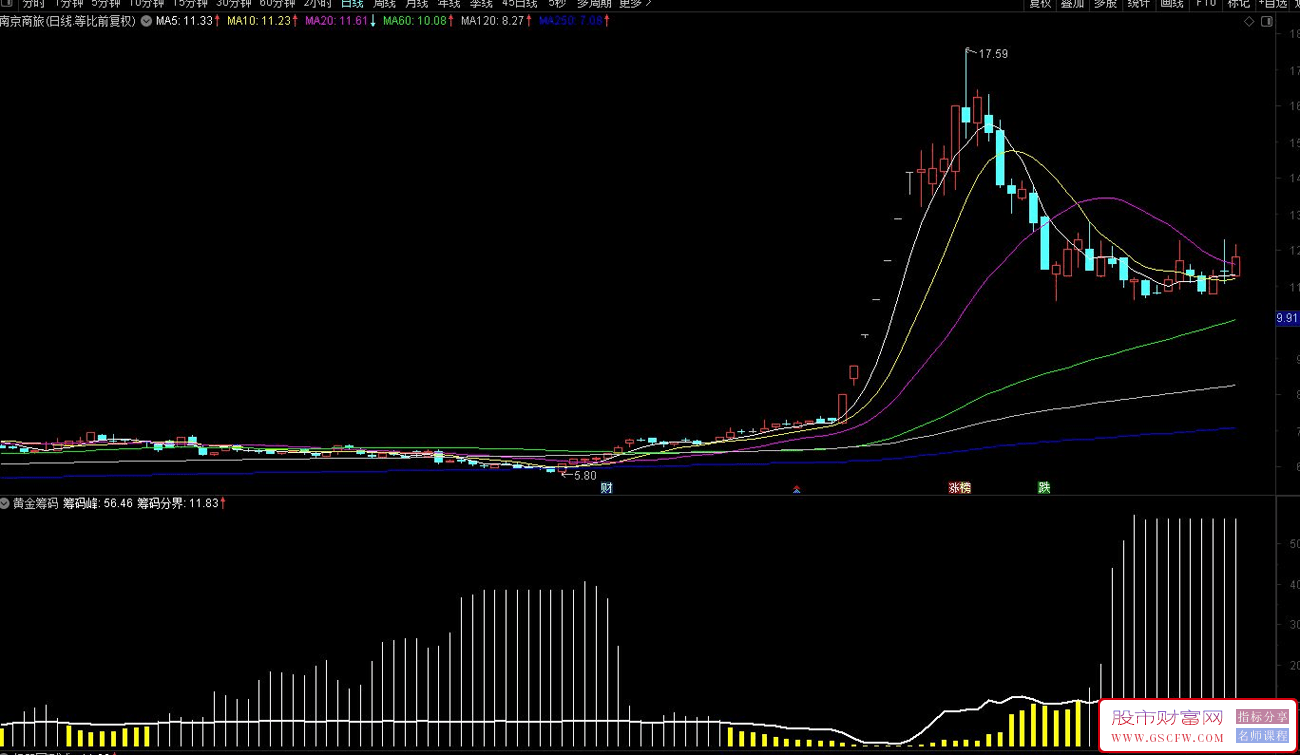
Task: Click the 黄金筹码 indicator name
Action: point(35,503)
